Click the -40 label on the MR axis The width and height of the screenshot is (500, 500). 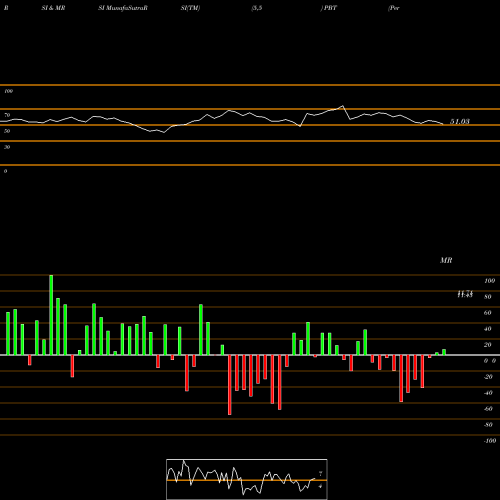pos(488,393)
